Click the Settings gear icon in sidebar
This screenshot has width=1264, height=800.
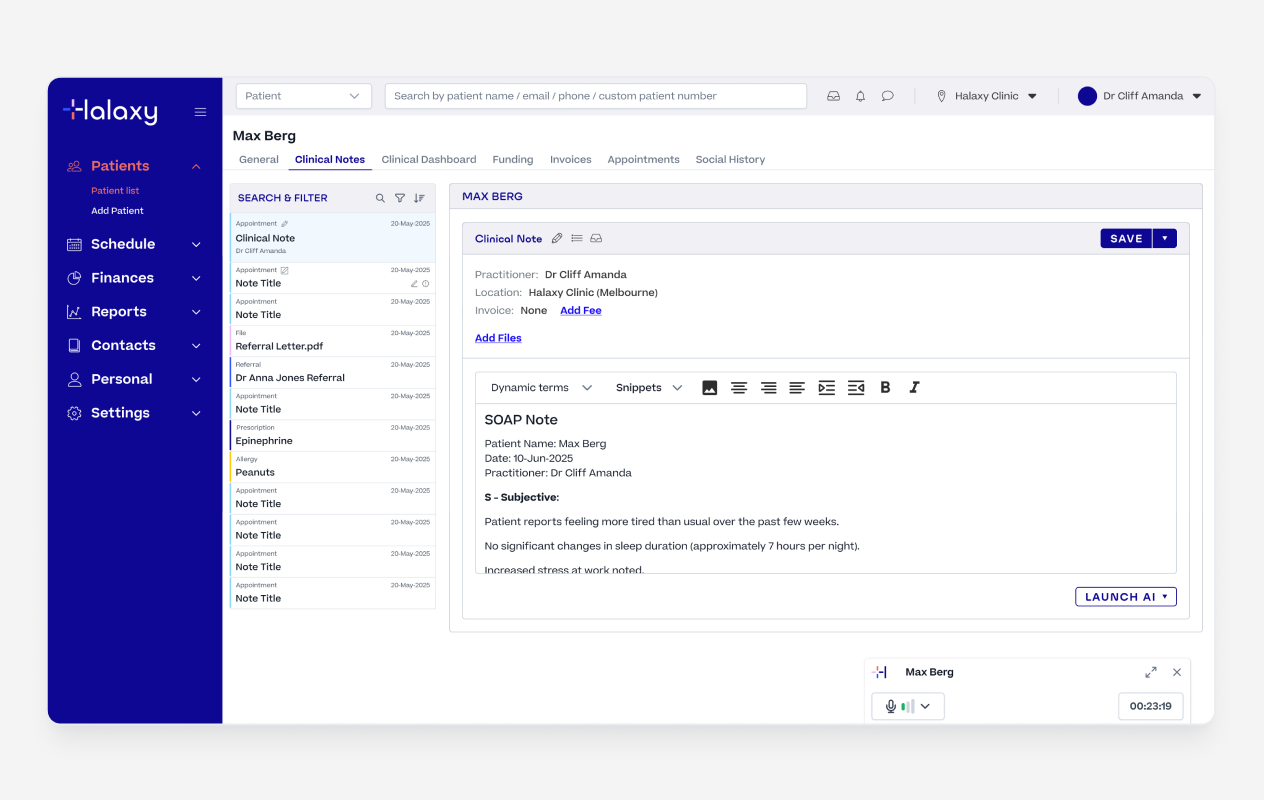click(x=74, y=413)
